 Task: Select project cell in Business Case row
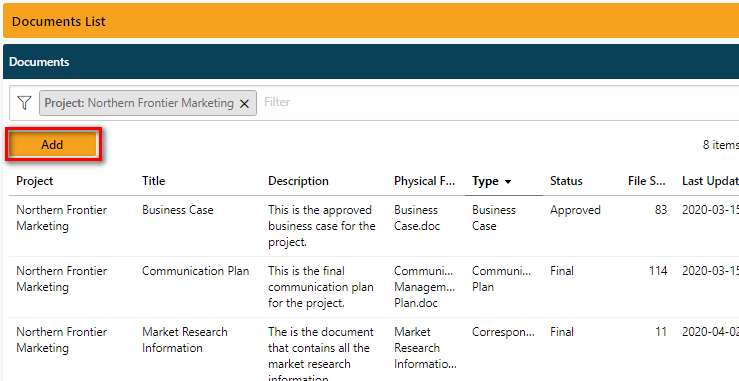pyautogui.click(x=61, y=218)
